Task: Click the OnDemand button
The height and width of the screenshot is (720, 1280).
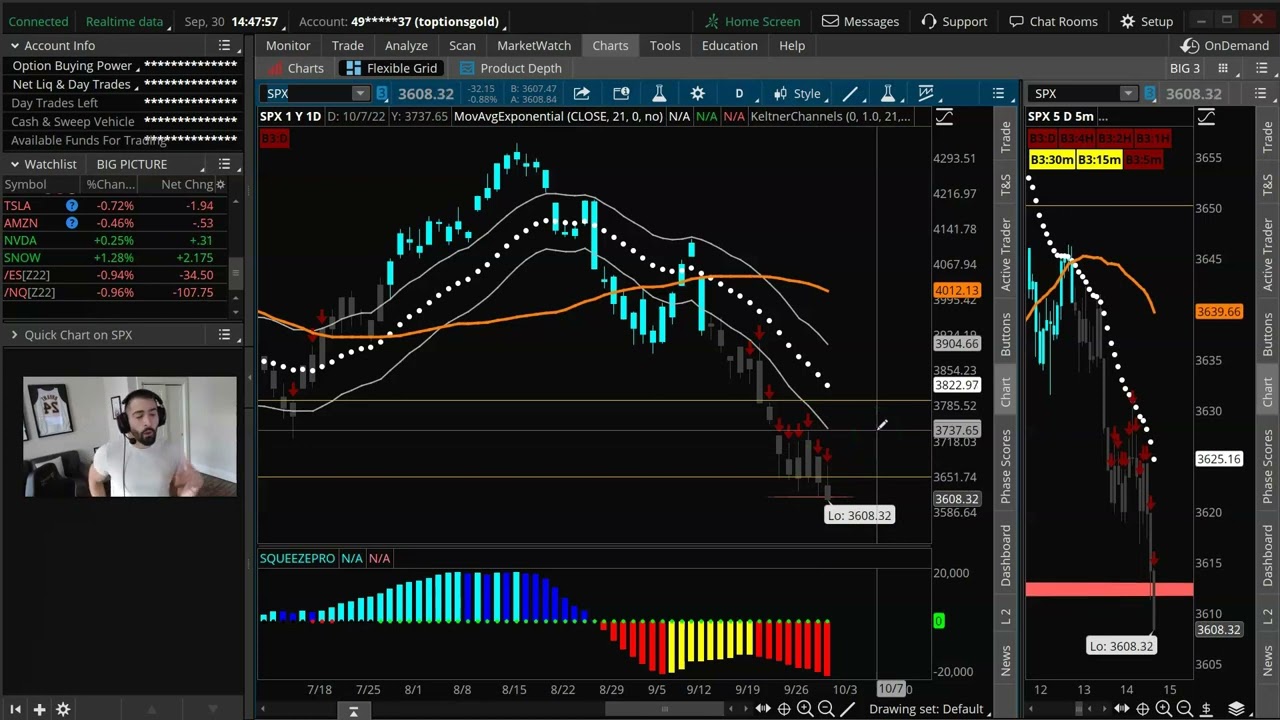Action: pos(1226,46)
